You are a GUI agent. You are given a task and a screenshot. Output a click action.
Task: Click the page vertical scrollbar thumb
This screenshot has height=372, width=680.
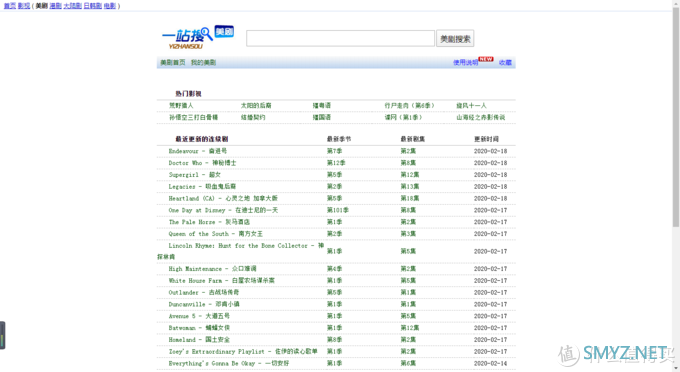tap(676, 117)
